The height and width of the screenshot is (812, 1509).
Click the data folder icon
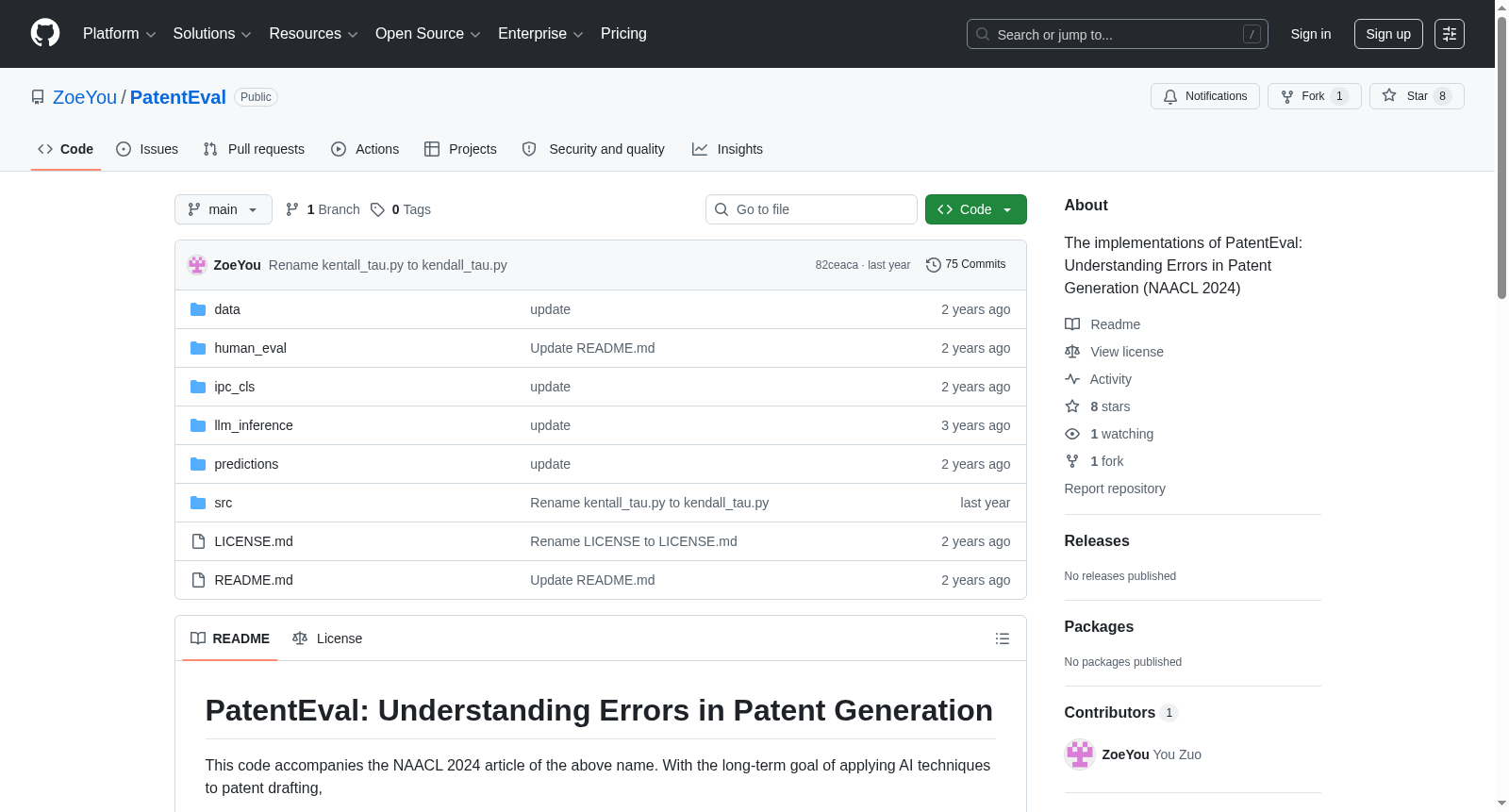tap(198, 309)
